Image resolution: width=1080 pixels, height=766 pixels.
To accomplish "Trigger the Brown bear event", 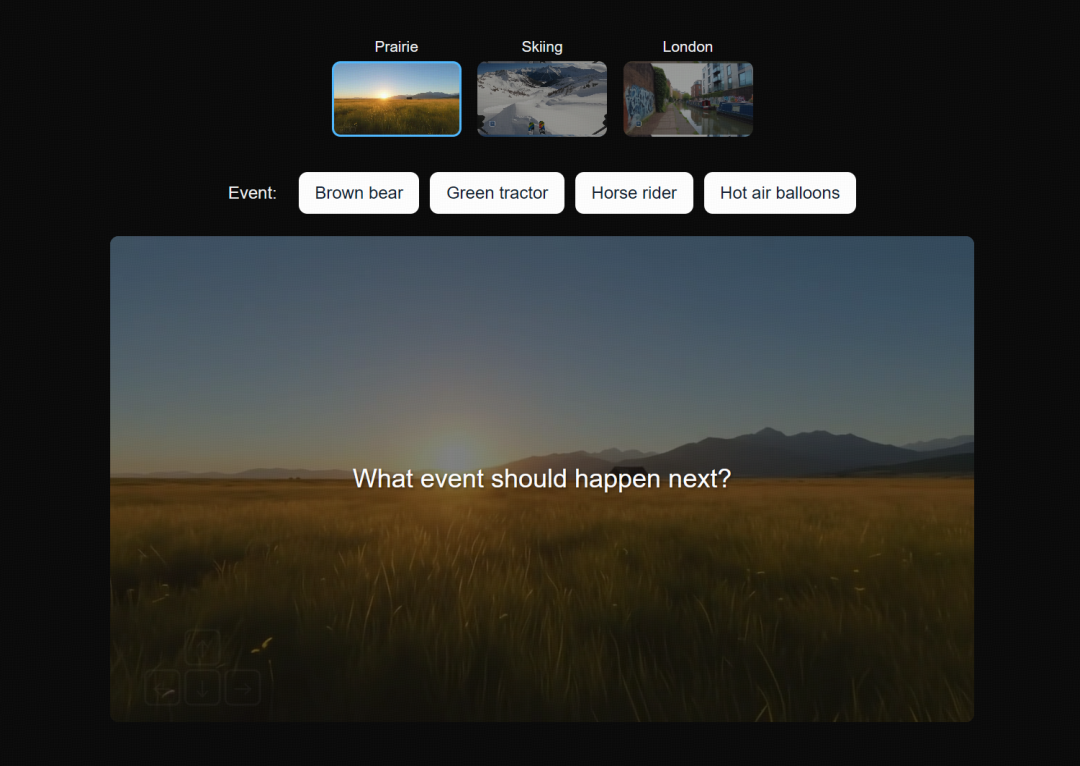I will pos(359,193).
